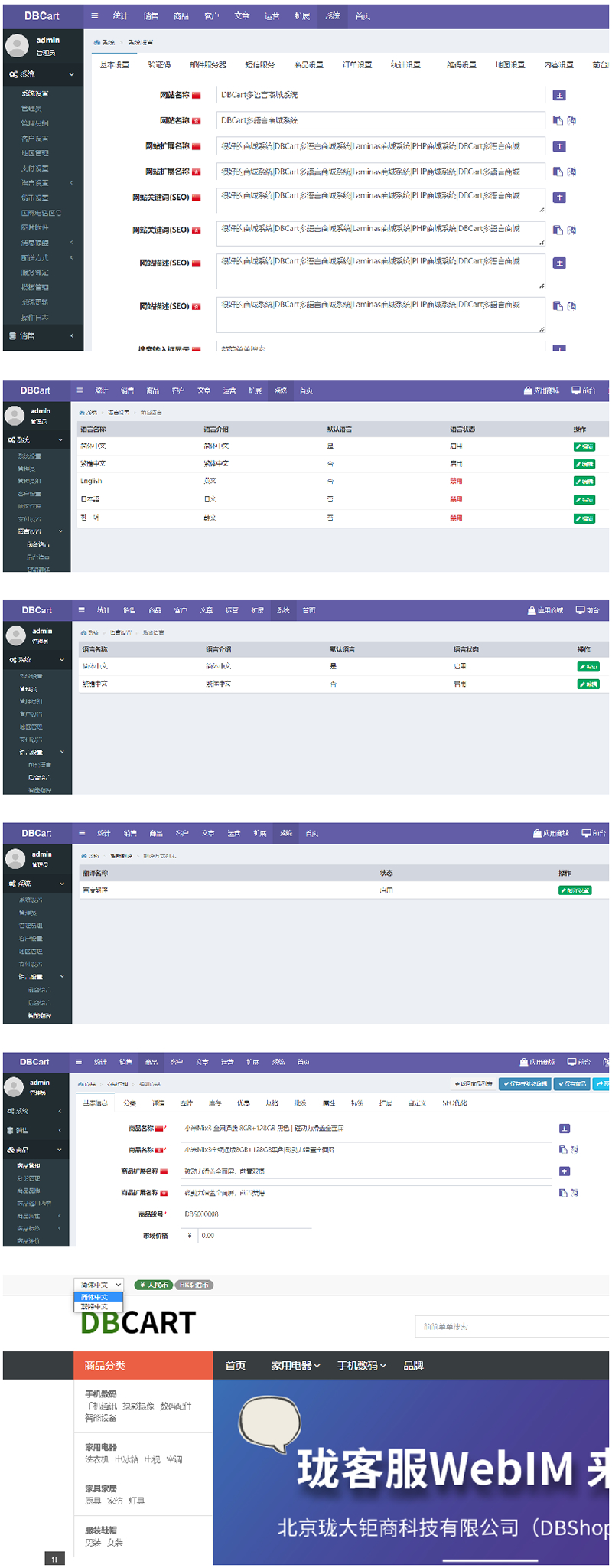Click green edit icon for 日本語 row
The width and height of the screenshot is (612, 1568).
tap(584, 500)
